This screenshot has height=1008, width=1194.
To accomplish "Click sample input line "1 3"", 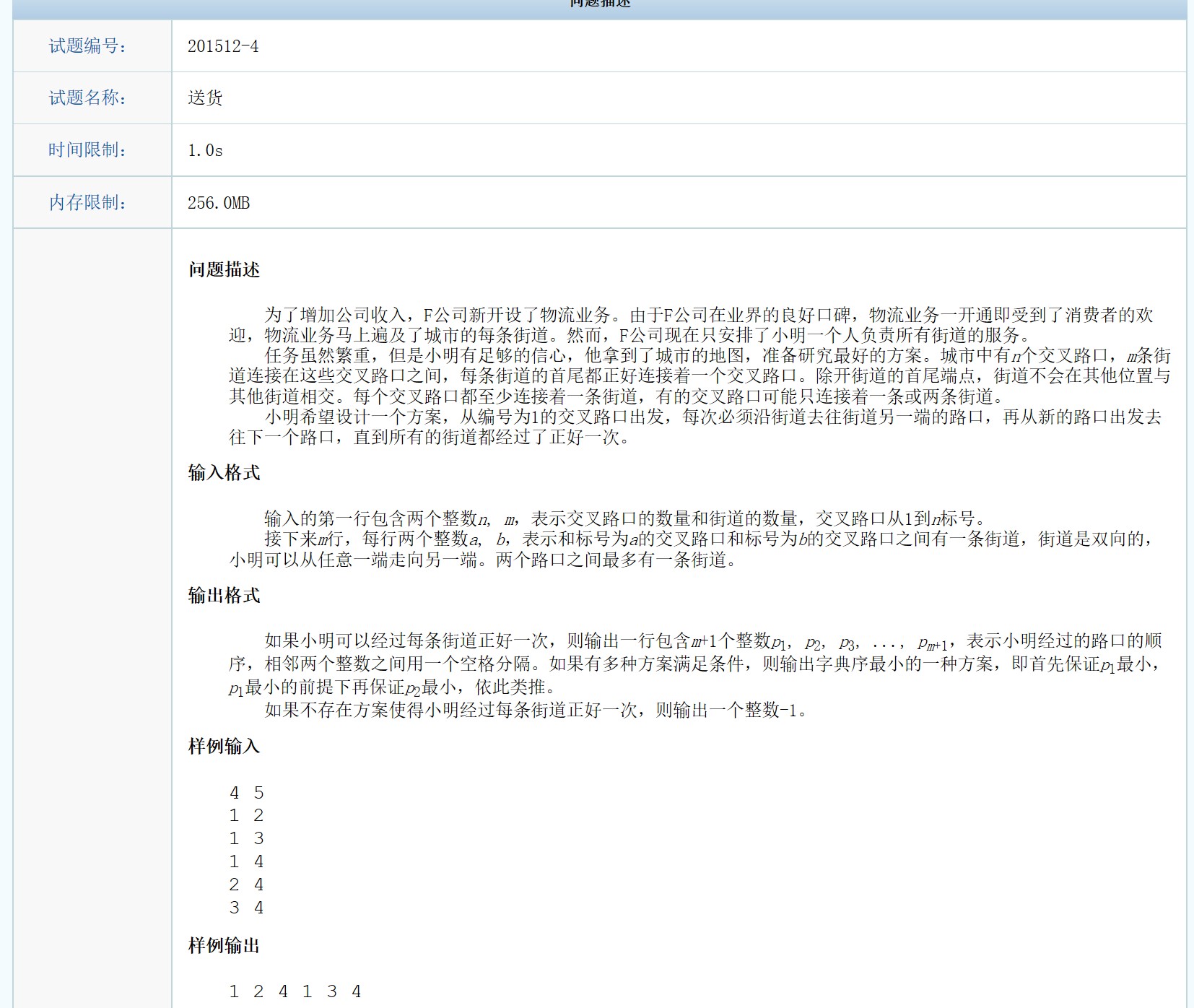I will pos(247,839).
